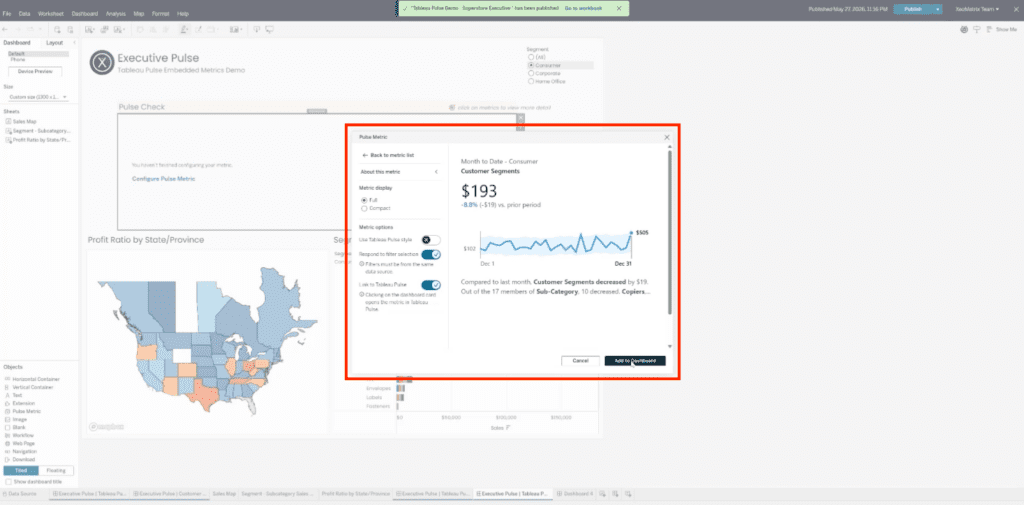Screen dimensions: 1024x505
Task: Open the Format menu
Action: [160, 13]
